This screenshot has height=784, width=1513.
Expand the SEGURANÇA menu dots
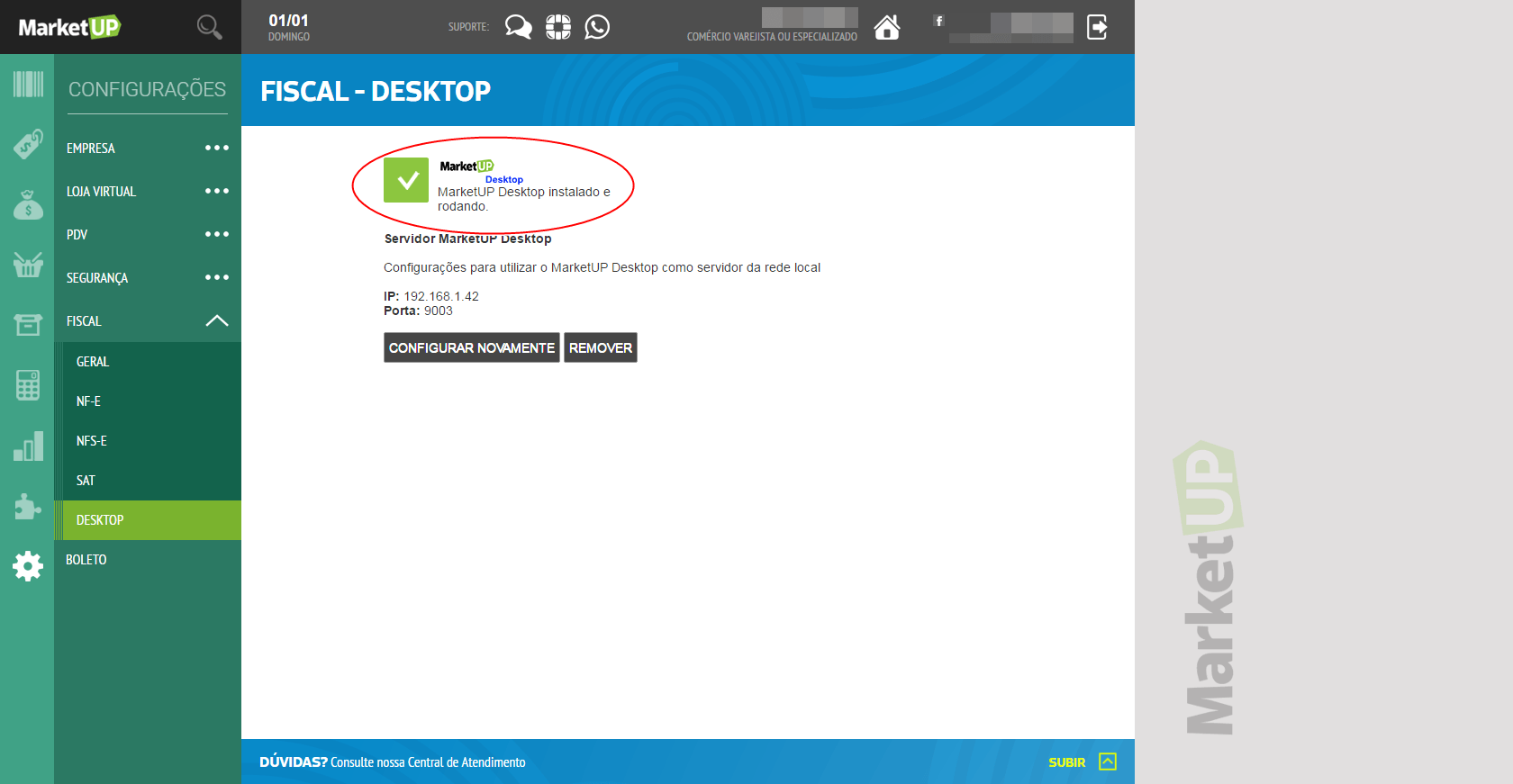pyautogui.click(x=217, y=277)
